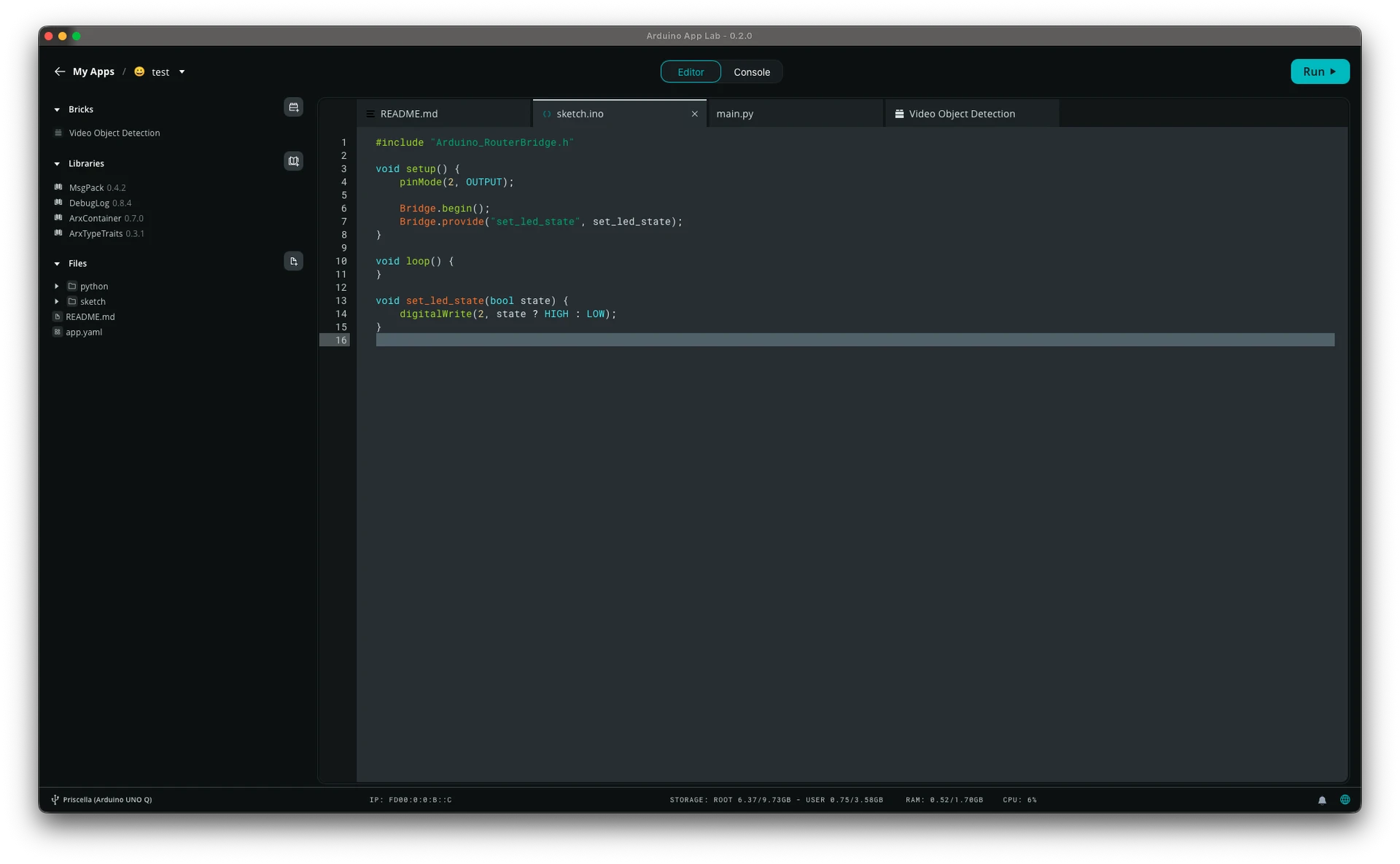This screenshot has width=1400, height=864.
Task: Open the test app dropdown arrow
Action: click(182, 71)
